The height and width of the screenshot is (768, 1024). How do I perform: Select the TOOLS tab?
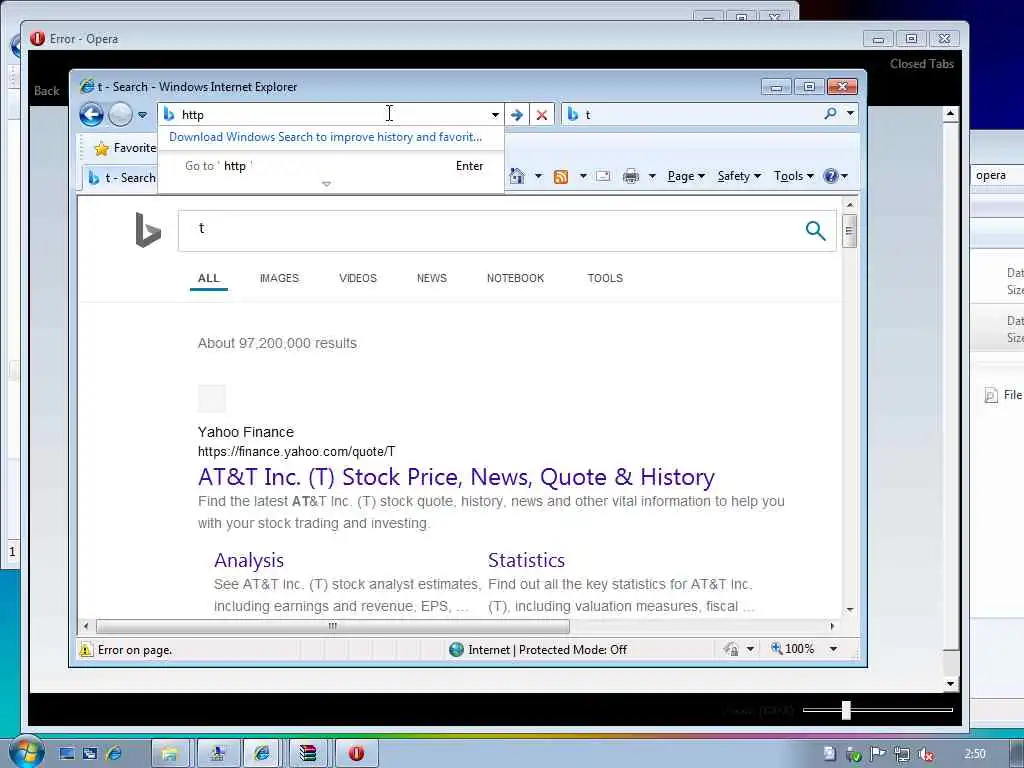pos(605,278)
